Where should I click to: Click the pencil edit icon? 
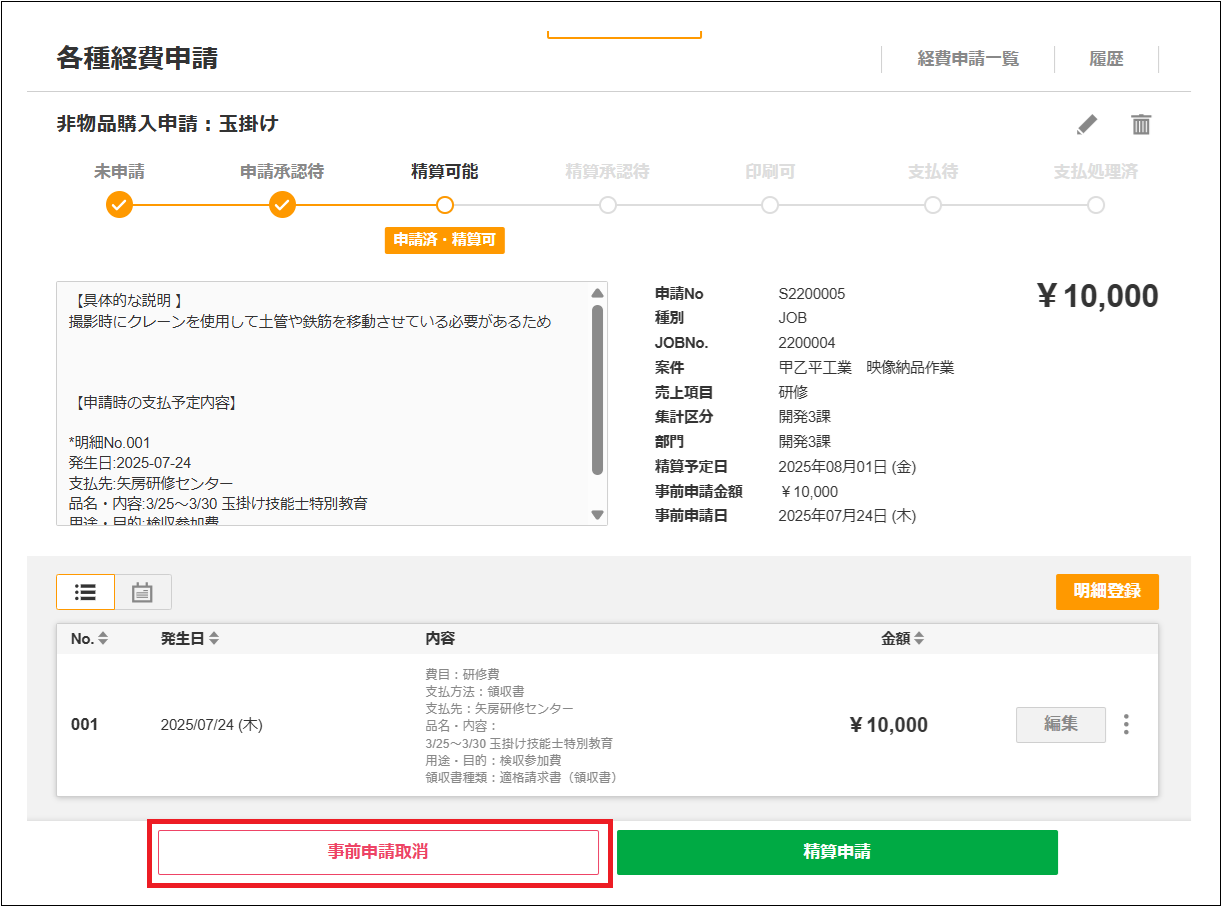point(1087,125)
